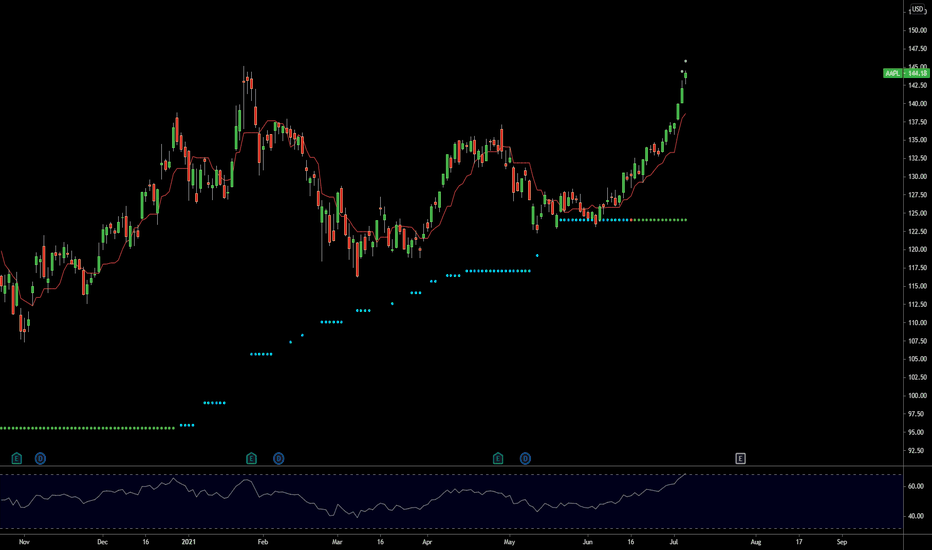This screenshot has width=932, height=550.
Task: Click the 135.00 price axis label
Action: point(917,140)
